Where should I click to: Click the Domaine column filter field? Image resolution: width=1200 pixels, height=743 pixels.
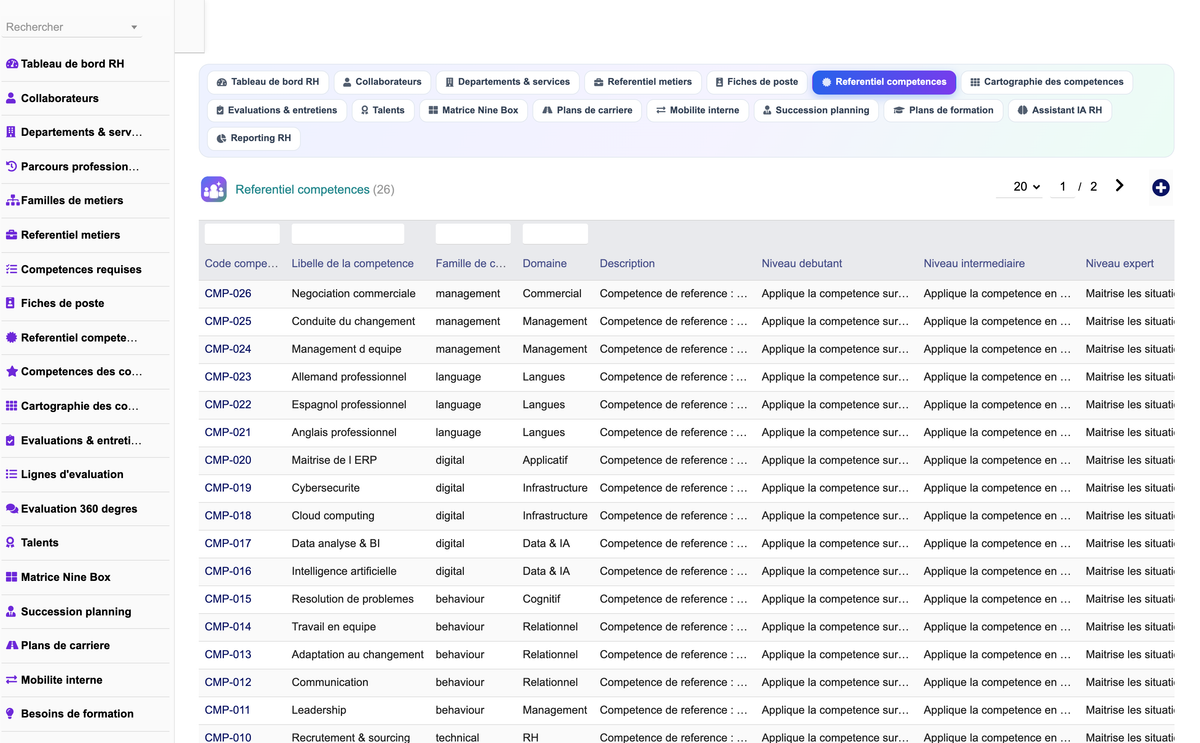555,234
